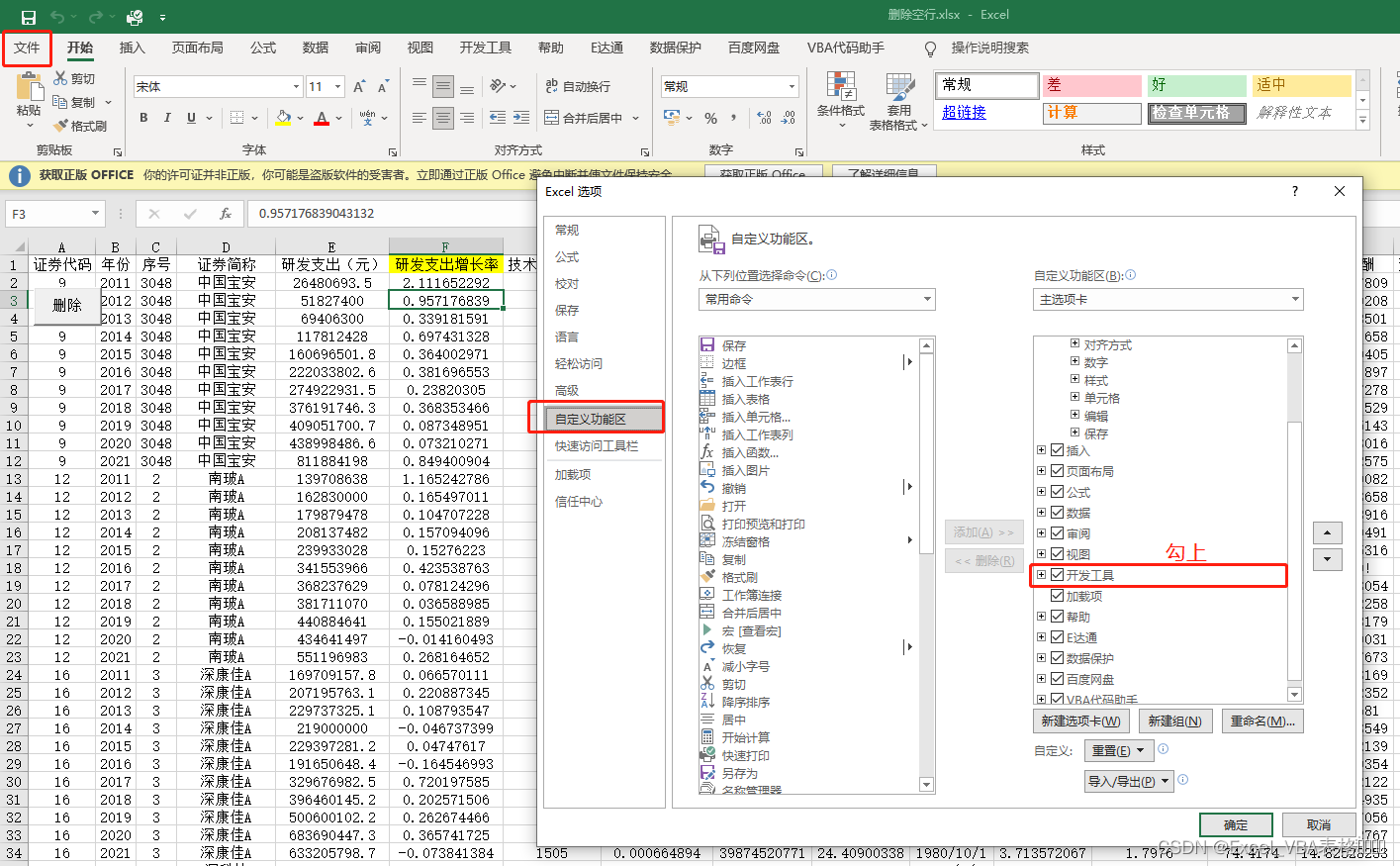Expand the 插入 tab tree node
The width and height of the screenshot is (1400, 866).
point(1040,449)
